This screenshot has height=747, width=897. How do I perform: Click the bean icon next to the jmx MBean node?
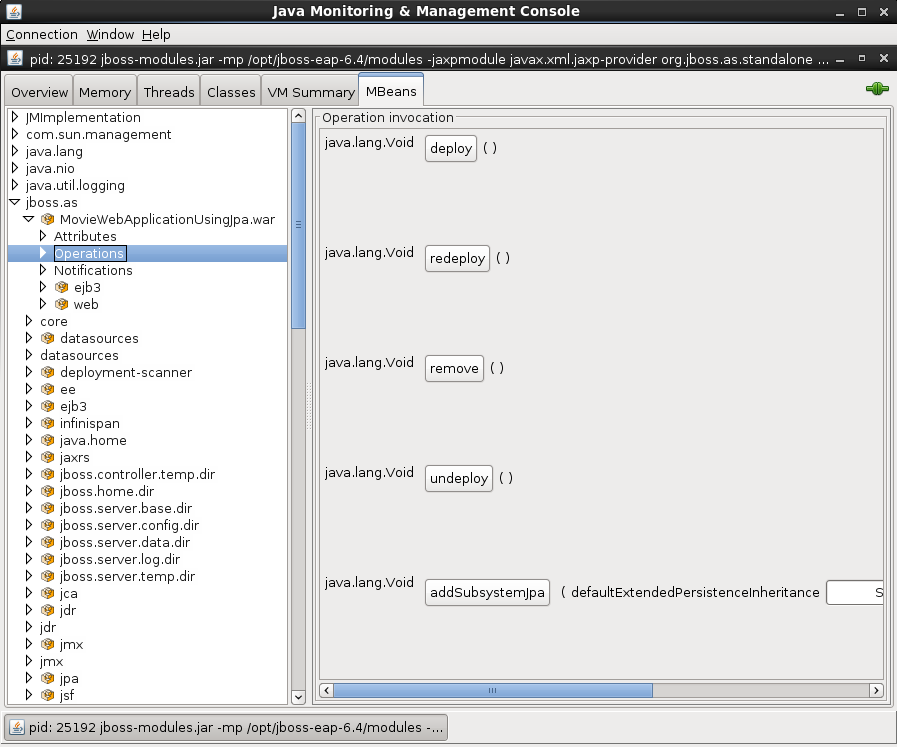pyautogui.click(x=47, y=644)
